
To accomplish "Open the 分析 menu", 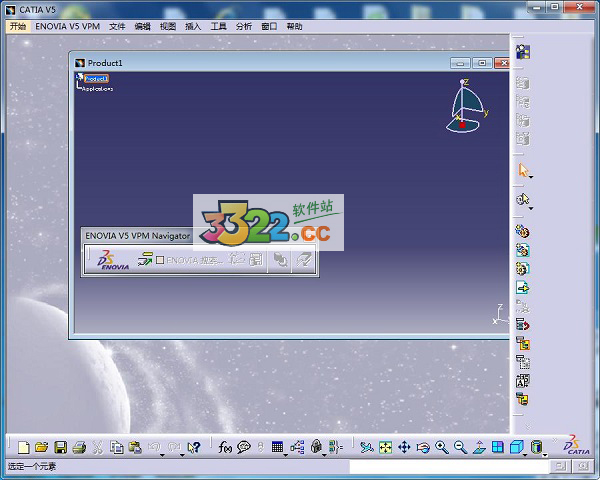I will click(x=244, y=26).
